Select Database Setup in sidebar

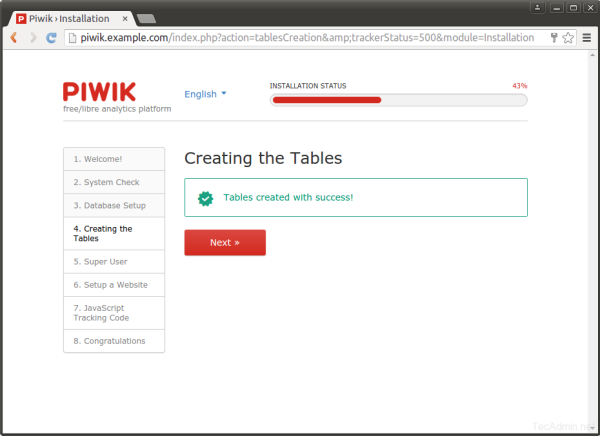click(x=110, y=205)
